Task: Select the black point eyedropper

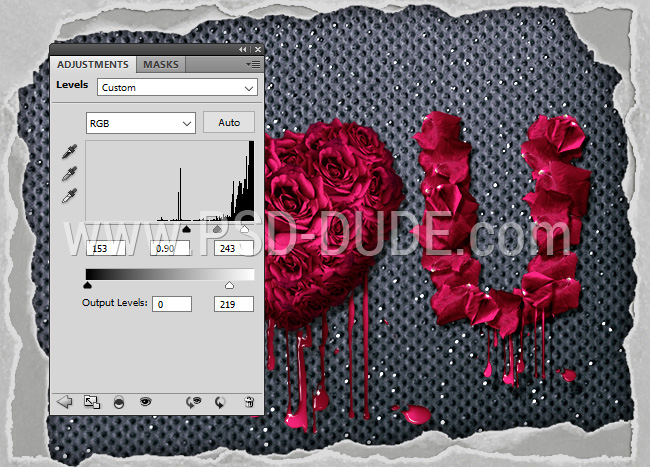Action: click(x=69, y=152)
